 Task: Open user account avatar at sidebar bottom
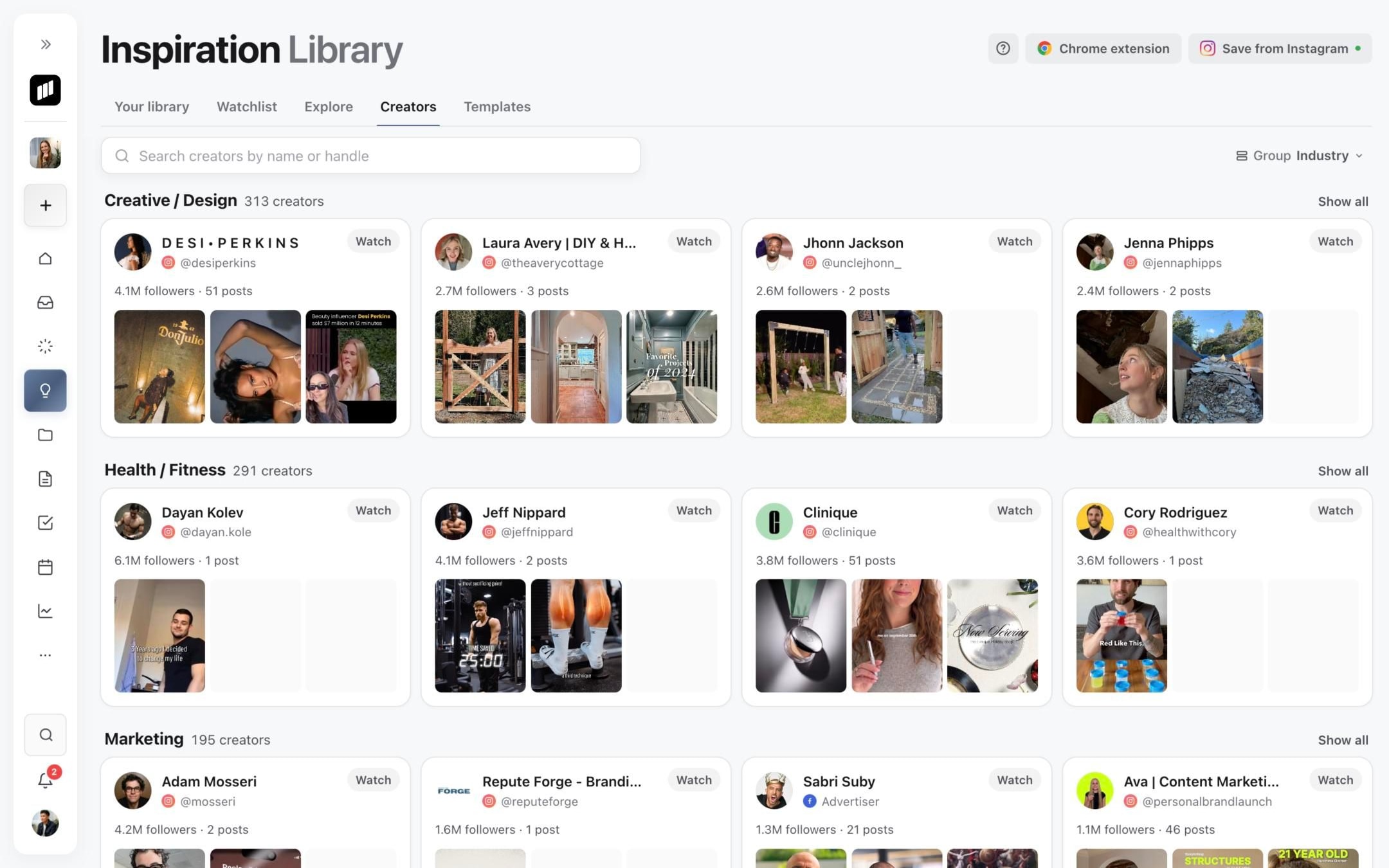point(45,824)
